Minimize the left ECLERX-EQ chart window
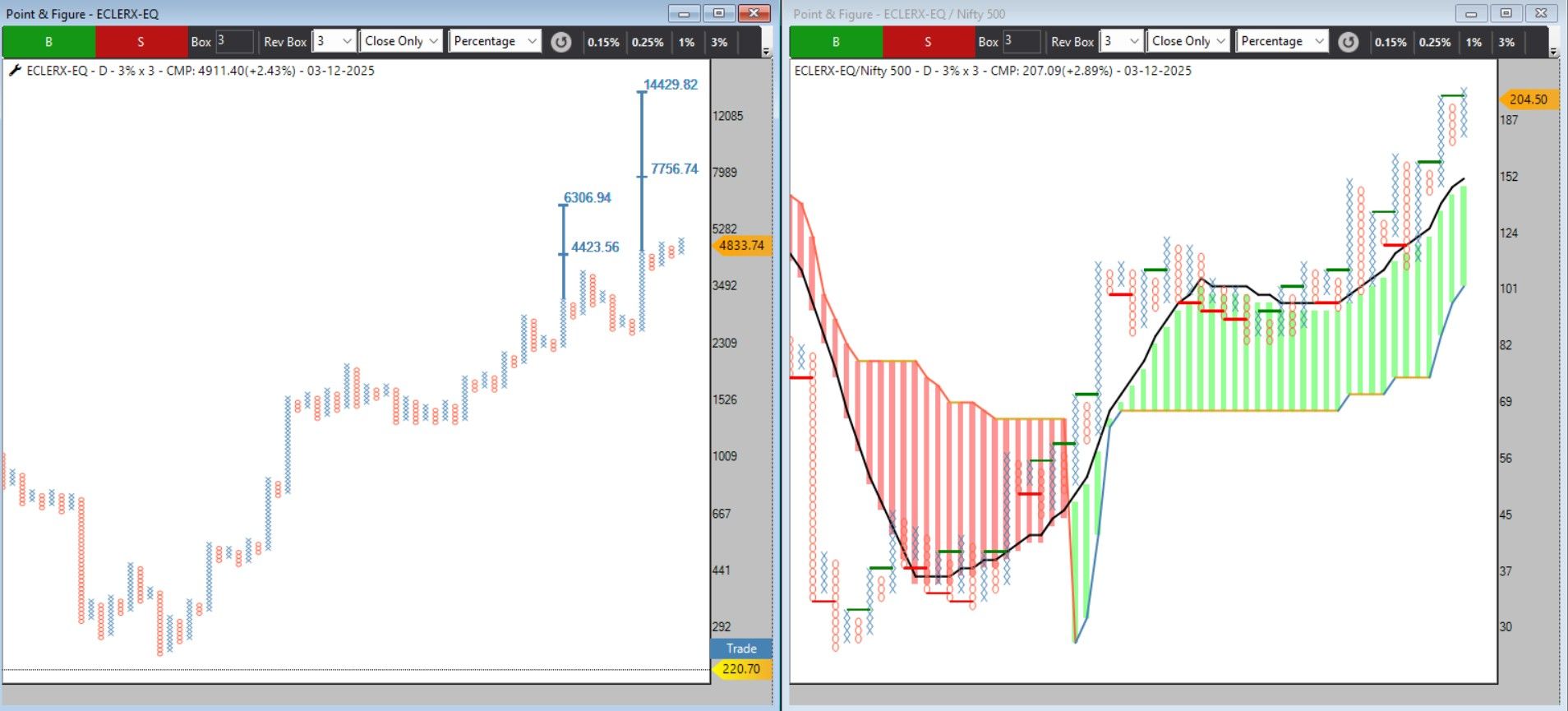 pyautogui.click(x=684, y=13)
